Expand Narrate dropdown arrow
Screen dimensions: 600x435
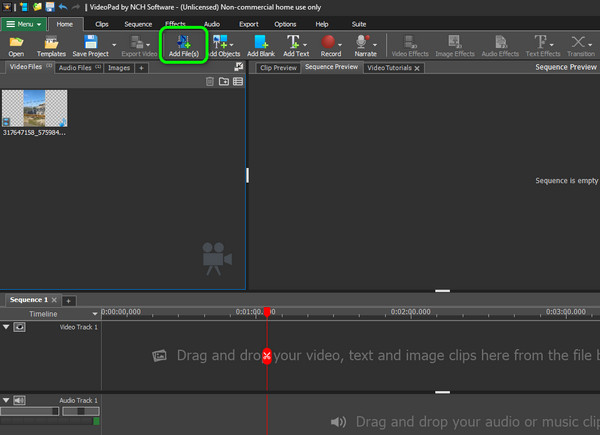[x=375, y=45]
